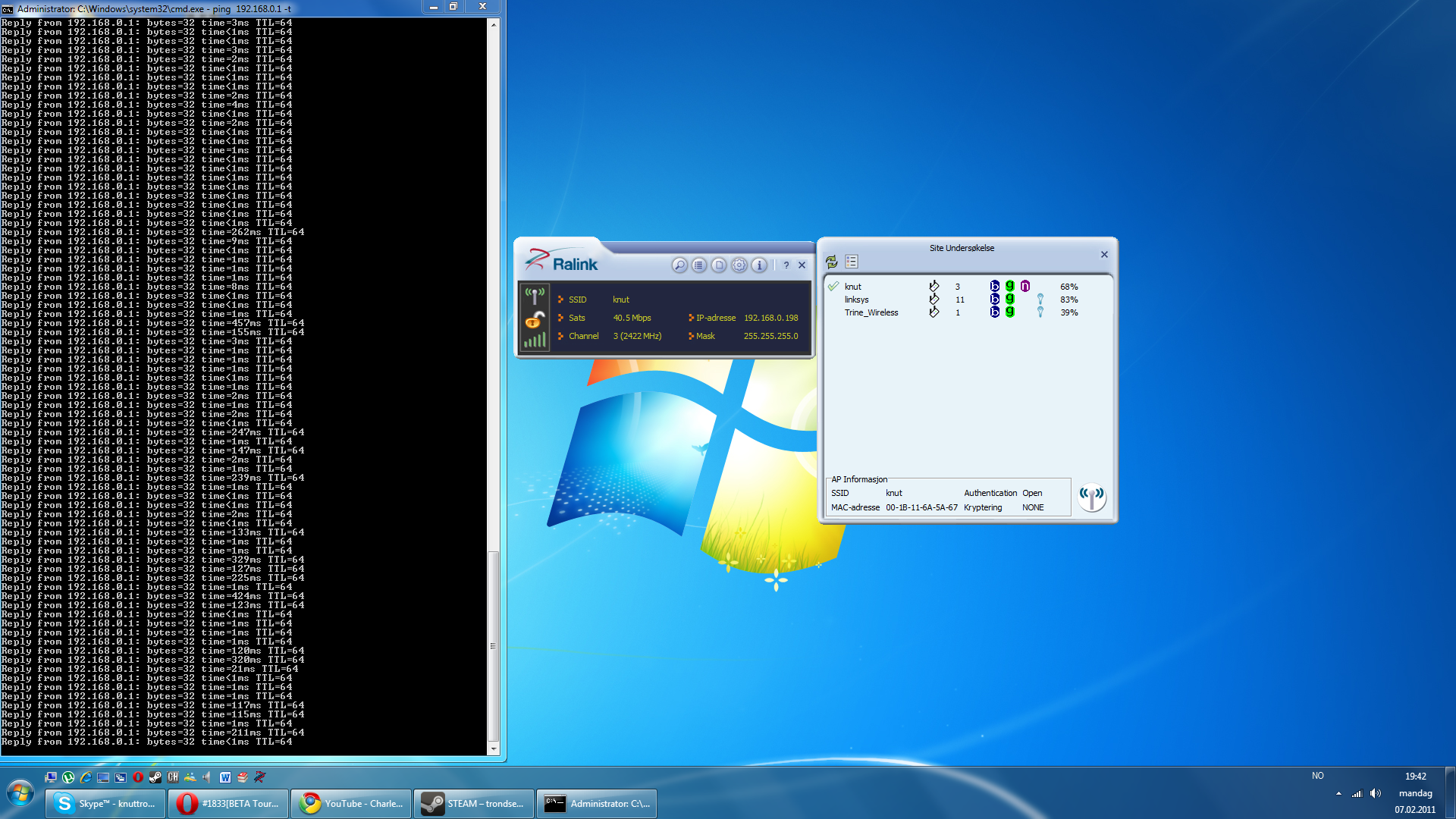Screen dimensions: 1456x819
Task: Click the Ralink help question mark
Action: pyautogui.click(x=786, y=265)
